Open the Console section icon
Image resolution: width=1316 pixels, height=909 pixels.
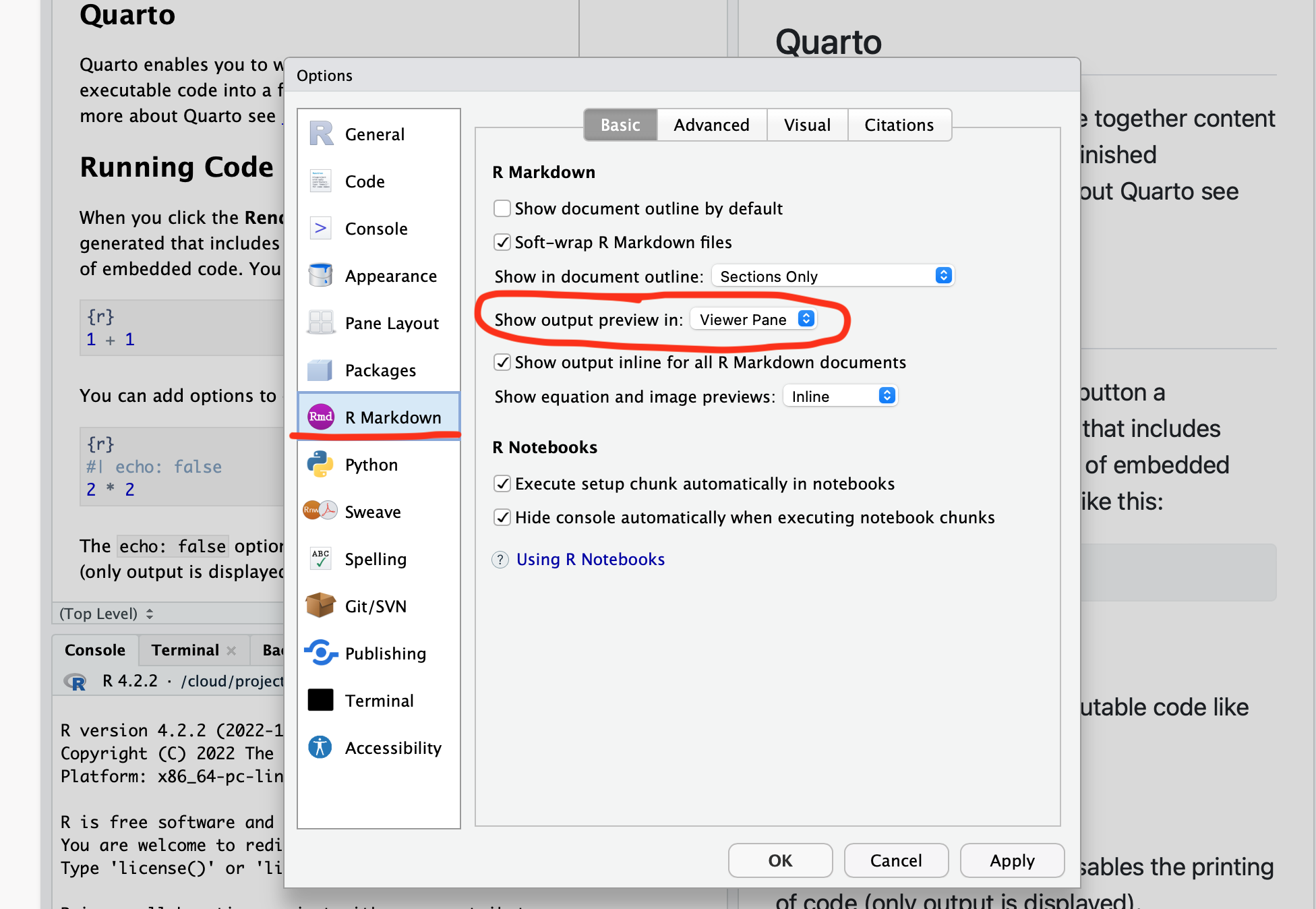(321, 228)
